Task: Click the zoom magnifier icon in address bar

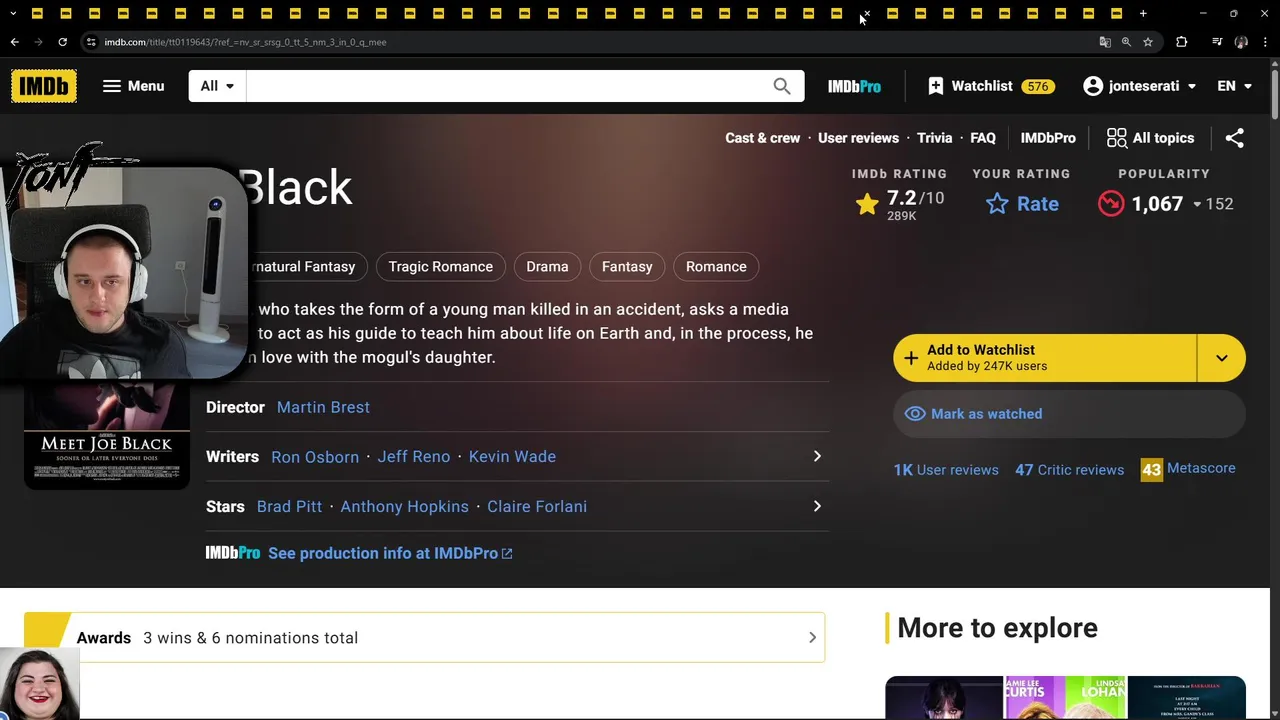Action: (x=1126, y=42)
